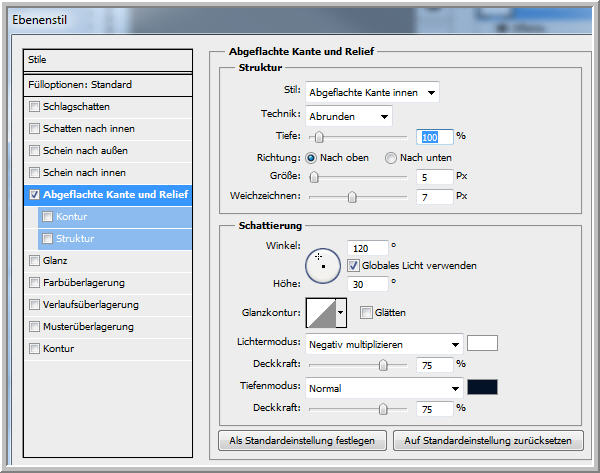Enable the Musterüberlagerung checkbox

(34, 326)
